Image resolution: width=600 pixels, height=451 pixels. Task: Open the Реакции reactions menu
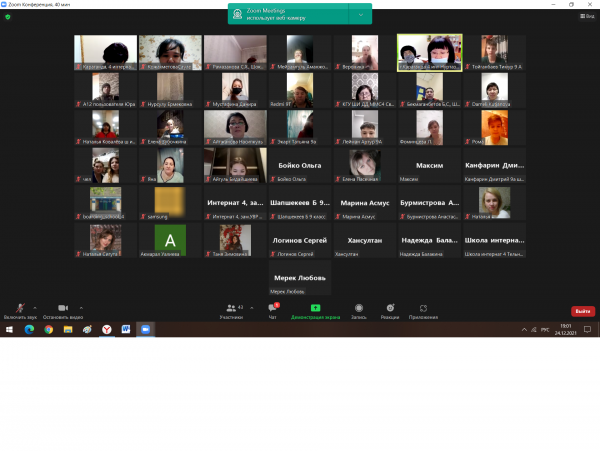tap(390, 309)
